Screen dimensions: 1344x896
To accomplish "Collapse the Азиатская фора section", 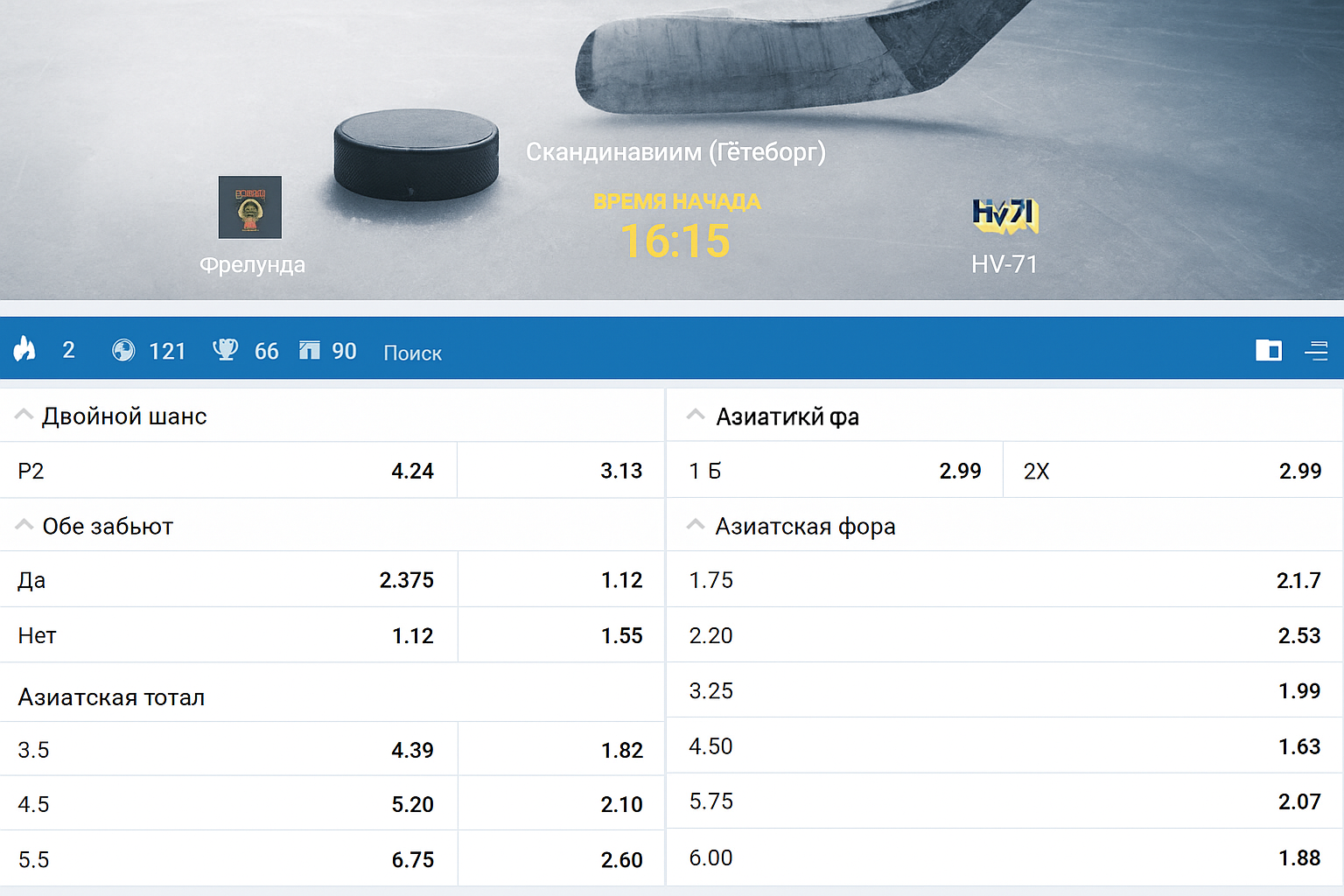I will (696, 526).
